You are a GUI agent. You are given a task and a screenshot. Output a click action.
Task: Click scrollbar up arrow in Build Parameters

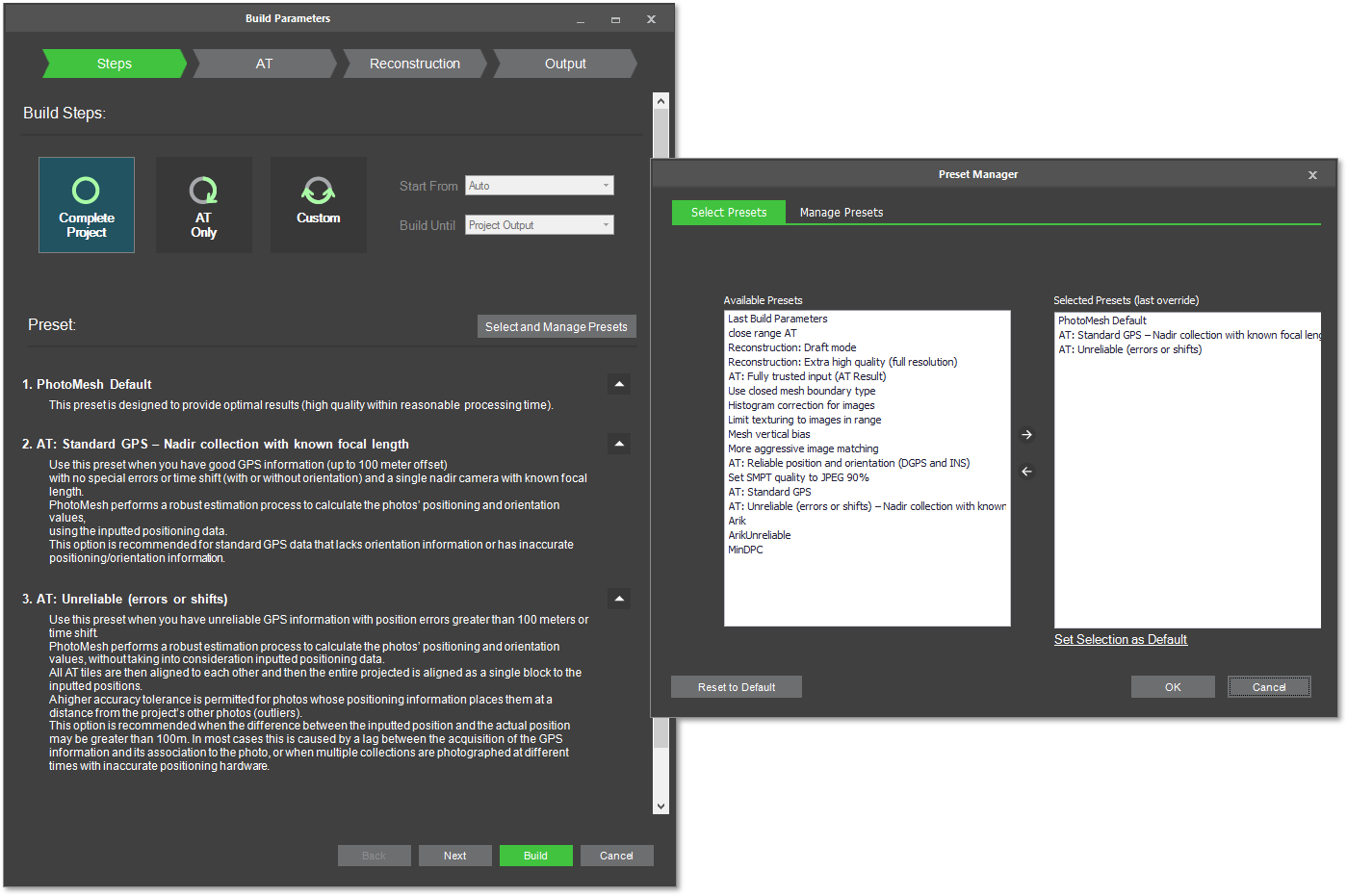tap(661, 101)
